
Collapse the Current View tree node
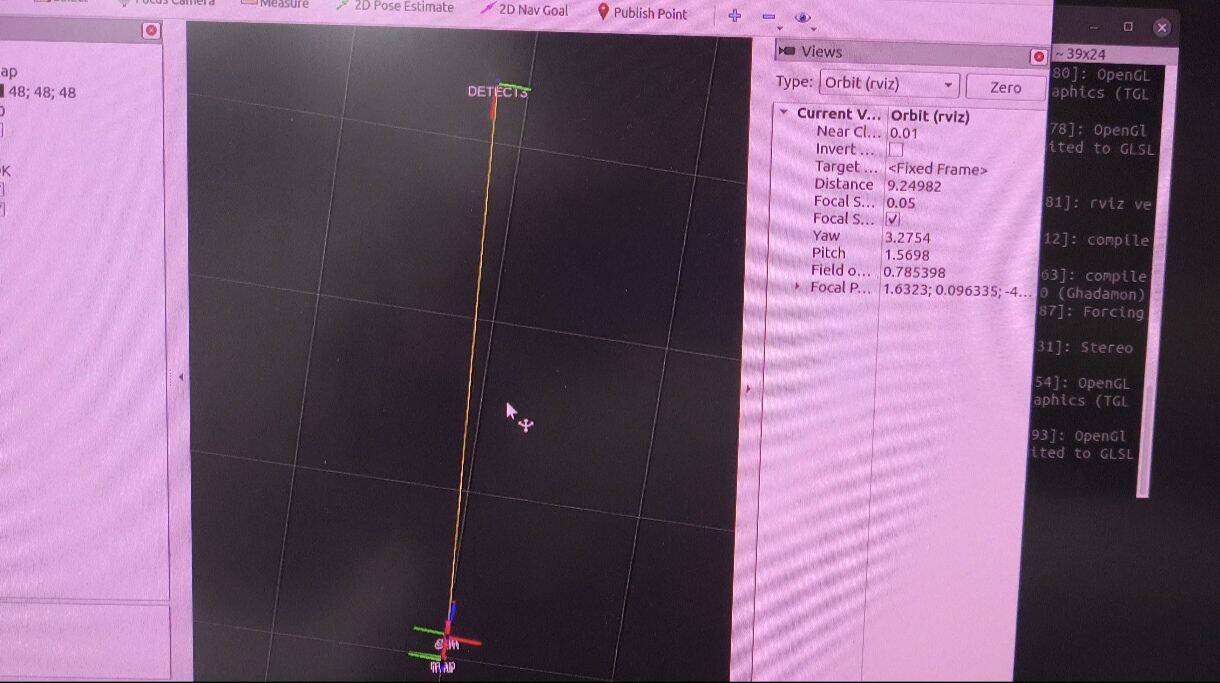pyautogui.click(x=784, y=113)
